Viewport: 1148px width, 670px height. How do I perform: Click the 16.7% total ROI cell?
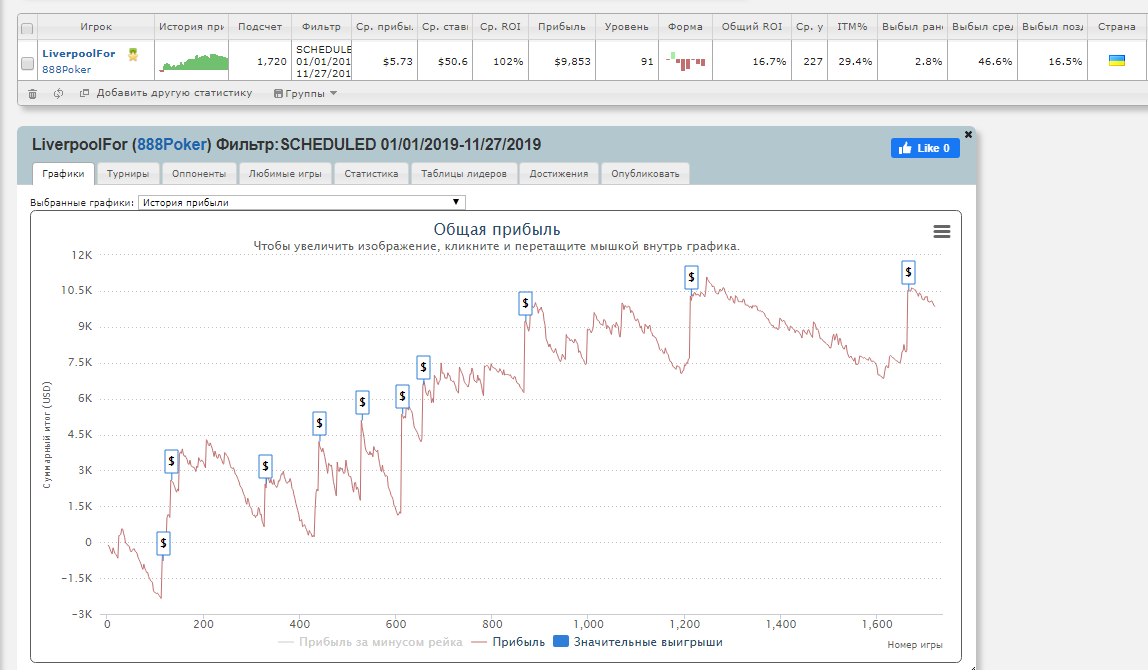tap(752, 62)
